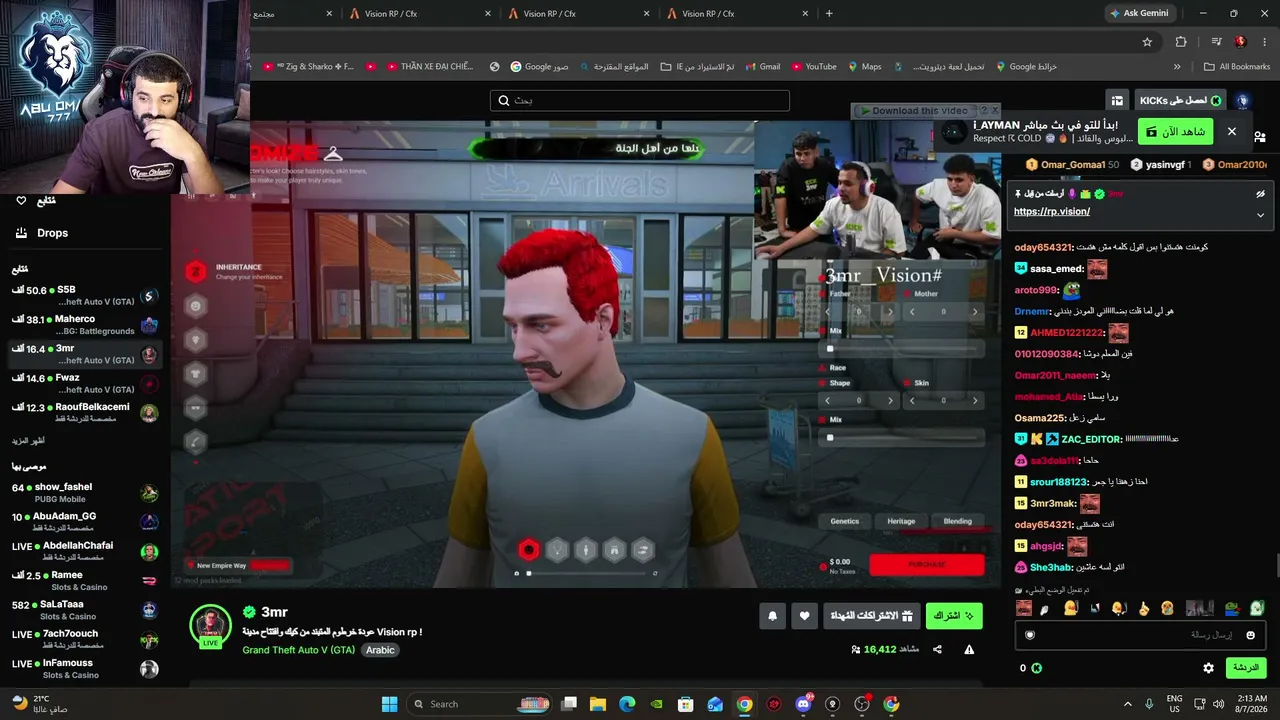Viewport: 1280px width, 720px height.
Task: Open the Gmail bookmark
Action: [762, 67]
